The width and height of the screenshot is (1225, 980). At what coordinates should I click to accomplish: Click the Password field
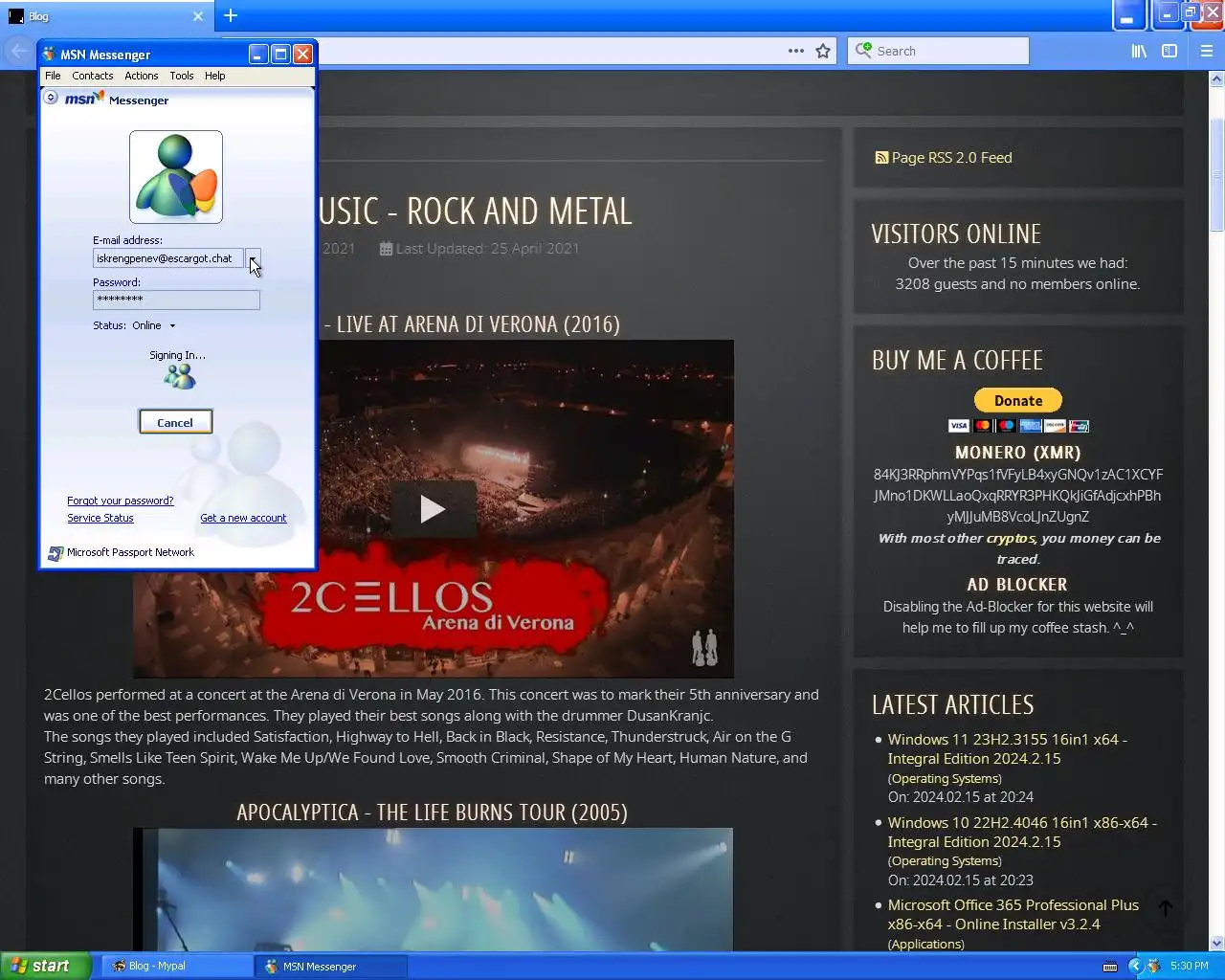[176, 300]
